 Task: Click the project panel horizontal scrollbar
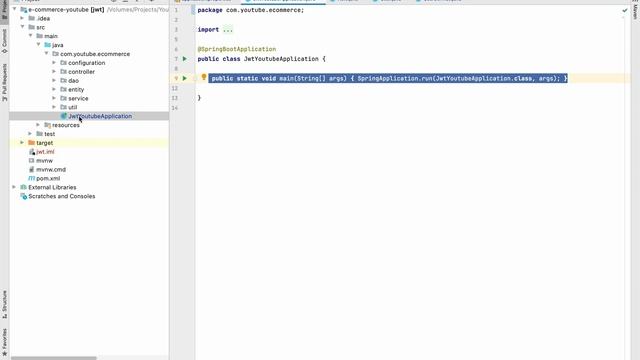tap(54, 358)
